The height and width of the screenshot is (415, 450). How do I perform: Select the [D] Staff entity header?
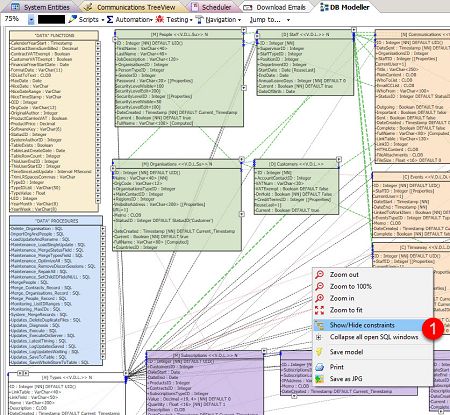point(305,34)
